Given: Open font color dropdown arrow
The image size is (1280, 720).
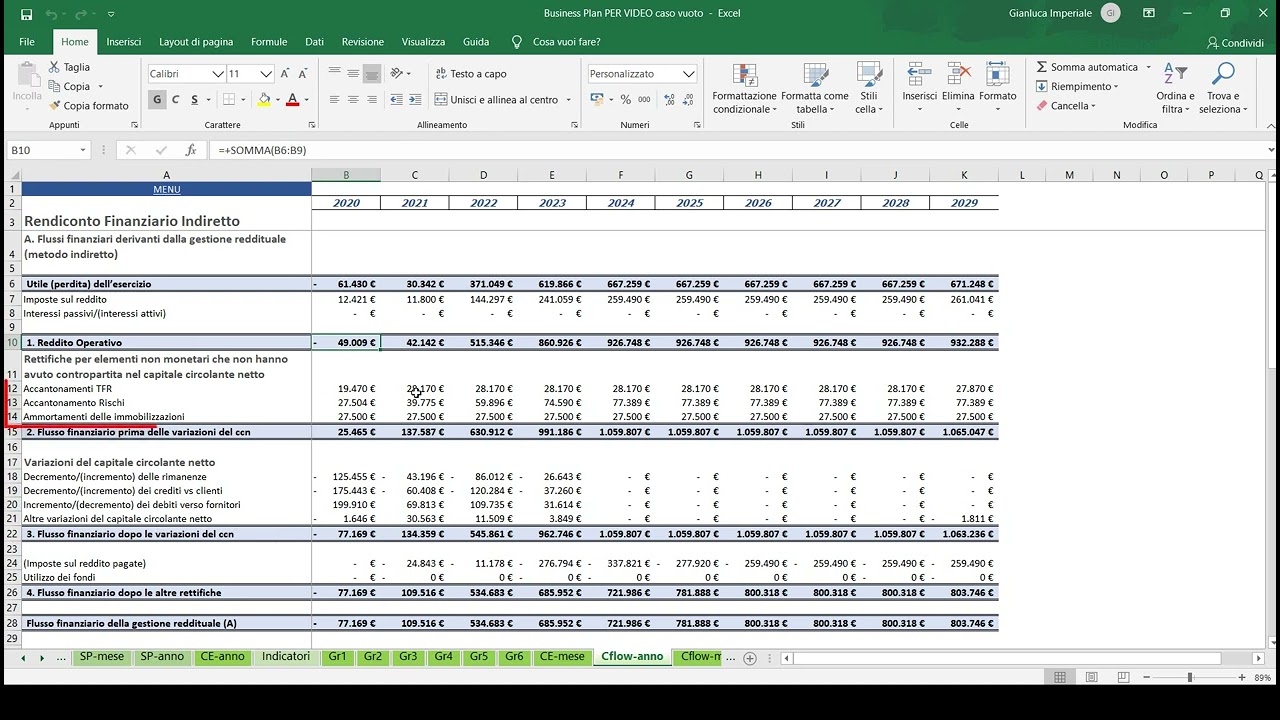Looking at the screenshot, I should [x=306, y=100].
